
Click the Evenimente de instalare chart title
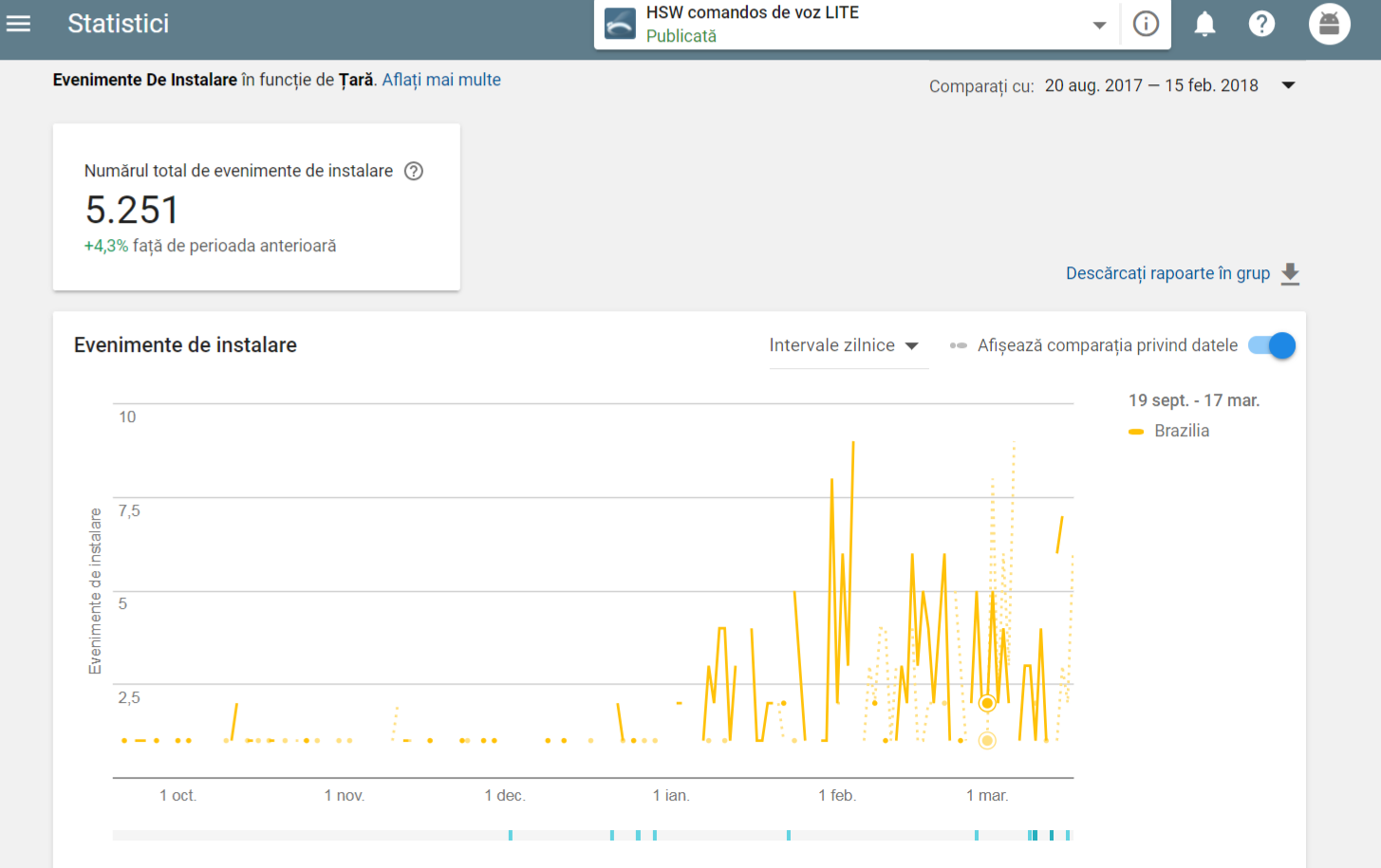(185, 345)
